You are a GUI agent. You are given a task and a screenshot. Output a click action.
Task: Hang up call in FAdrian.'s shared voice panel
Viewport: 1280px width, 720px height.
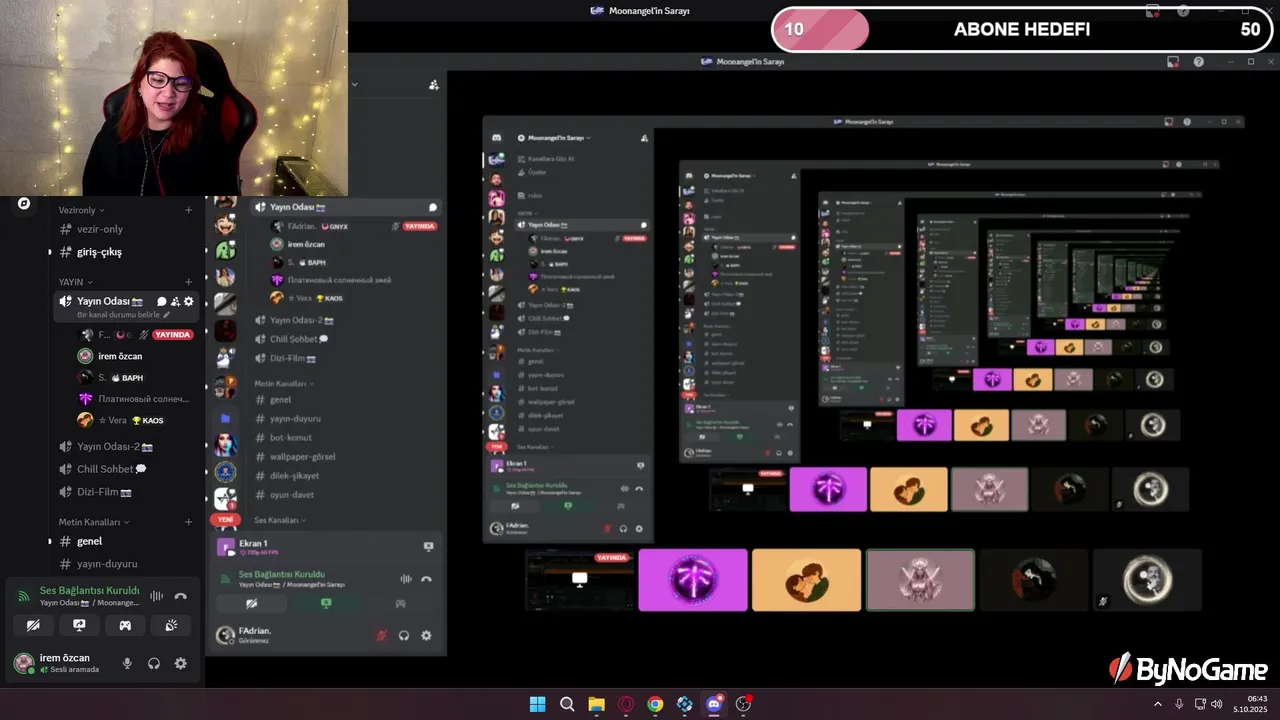click(x=426, y=578)
